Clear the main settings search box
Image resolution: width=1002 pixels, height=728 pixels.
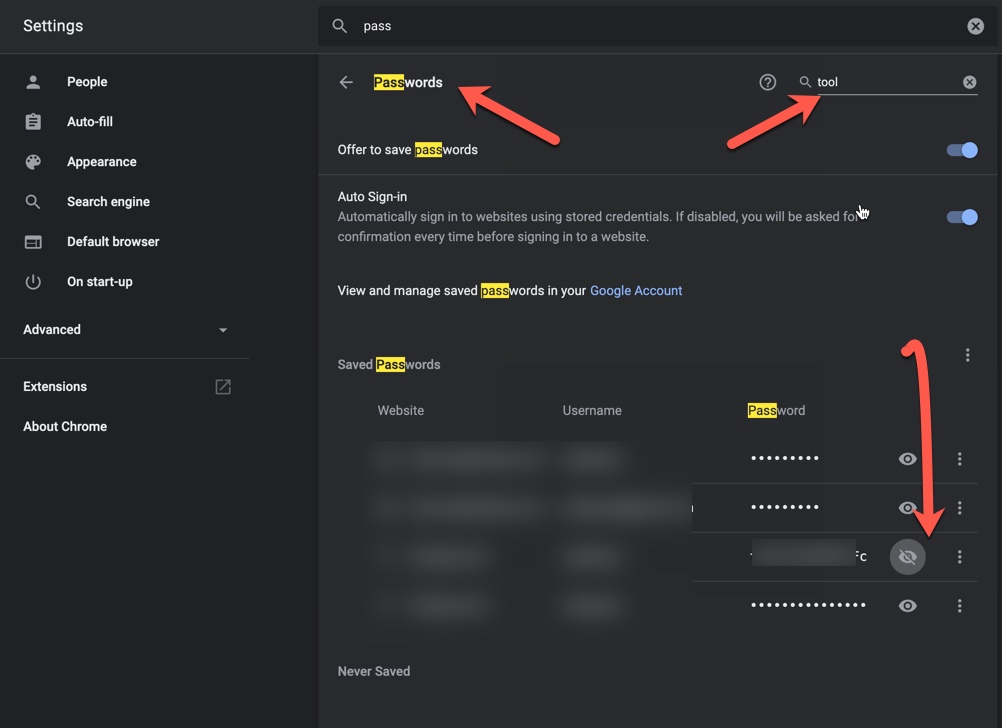[975, 26]
